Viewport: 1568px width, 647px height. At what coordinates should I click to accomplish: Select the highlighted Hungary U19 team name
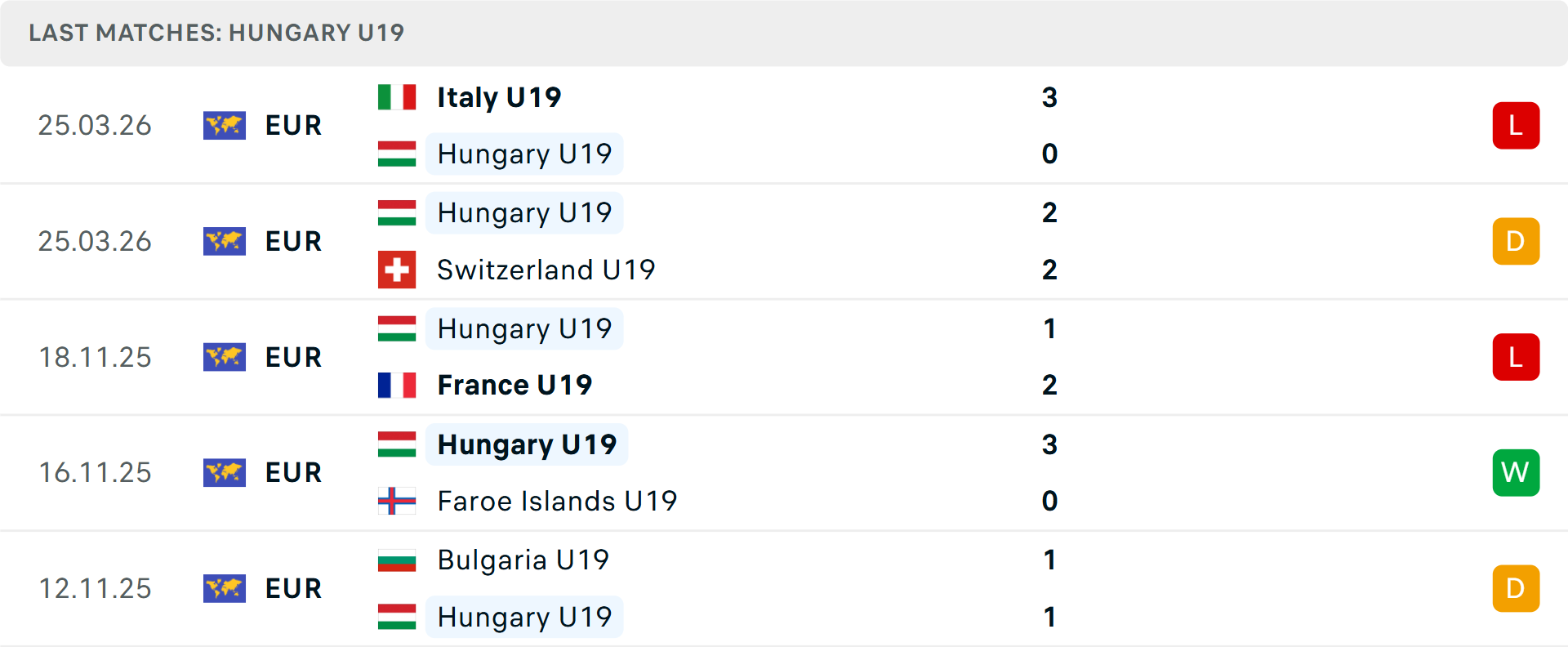click(527, 444)
